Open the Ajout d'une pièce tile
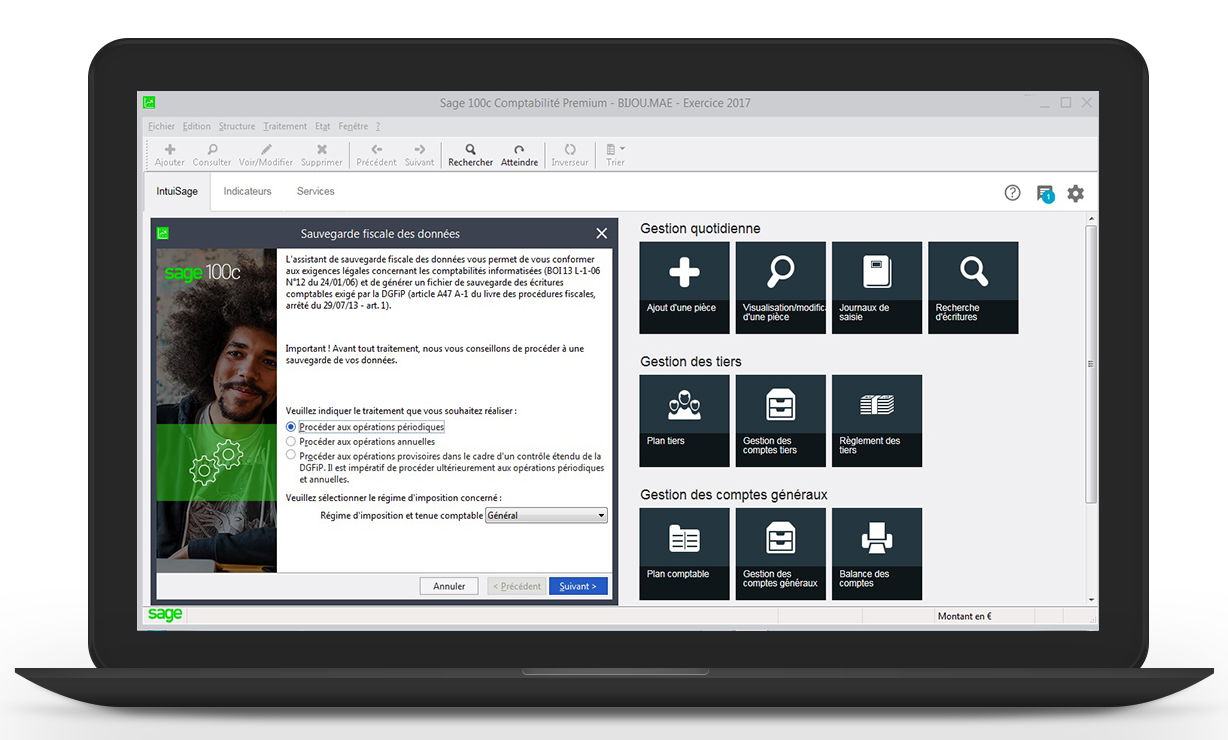This screenshot has height=740, width=1228. point(684,287)
